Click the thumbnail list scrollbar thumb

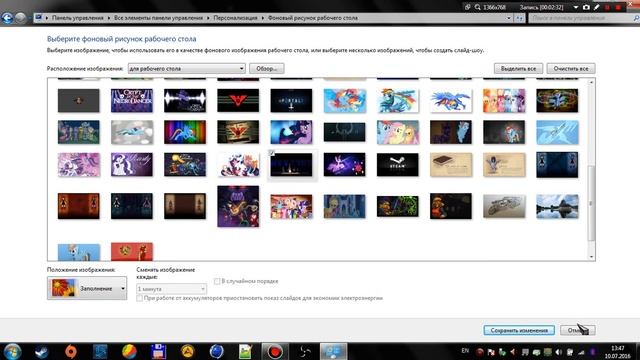point(591,204)
